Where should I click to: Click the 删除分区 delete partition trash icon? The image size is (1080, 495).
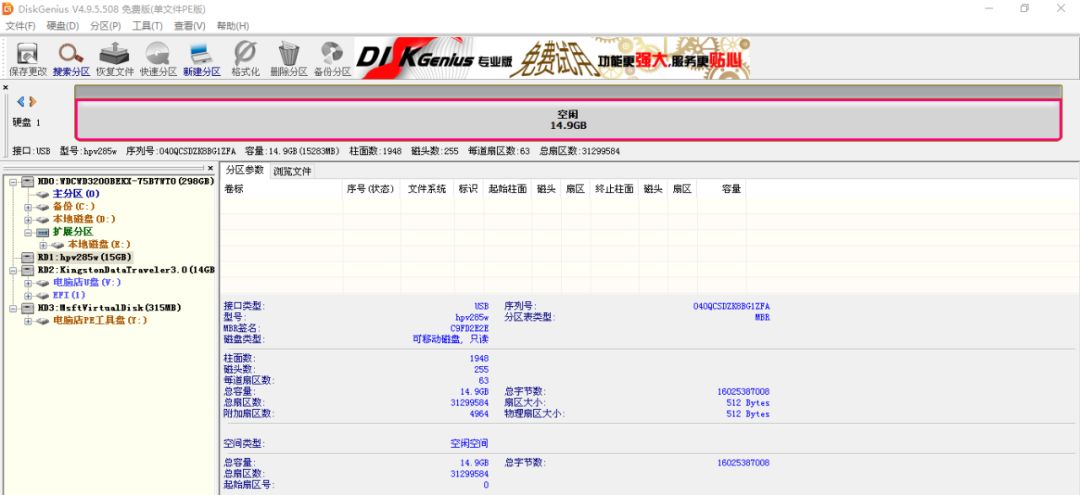tap(289, 59)
